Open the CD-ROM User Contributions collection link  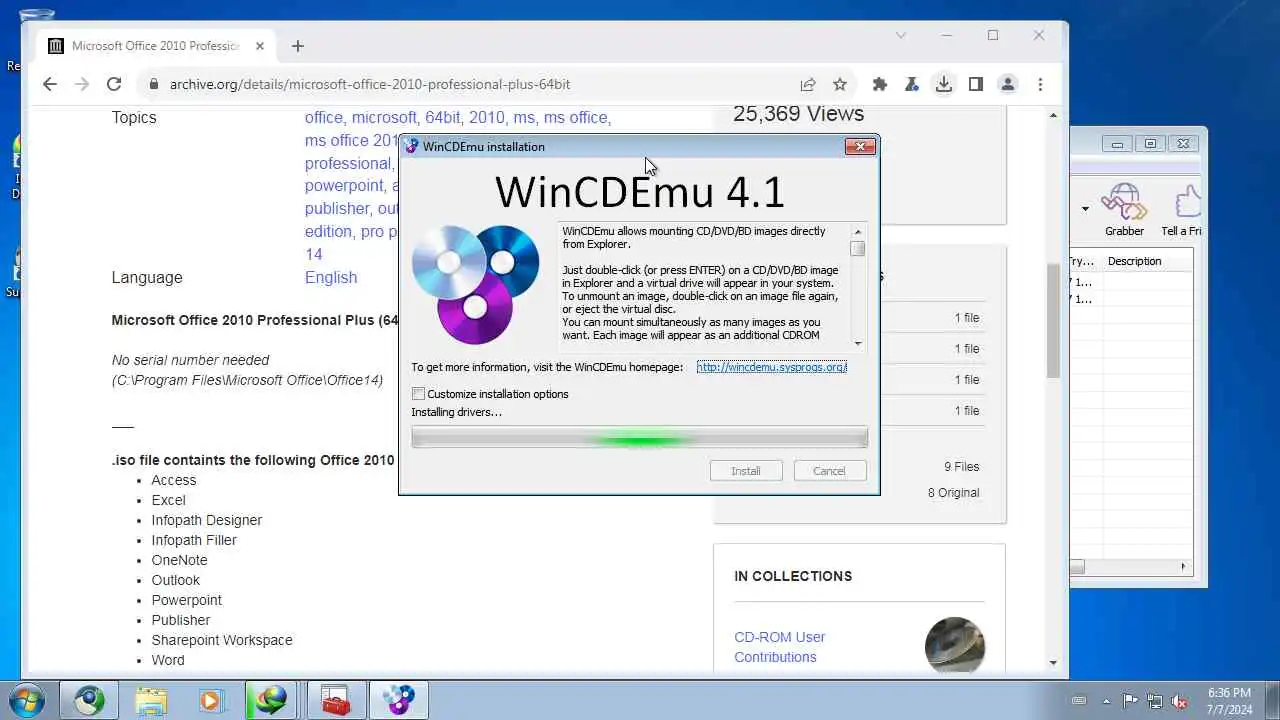780,647
